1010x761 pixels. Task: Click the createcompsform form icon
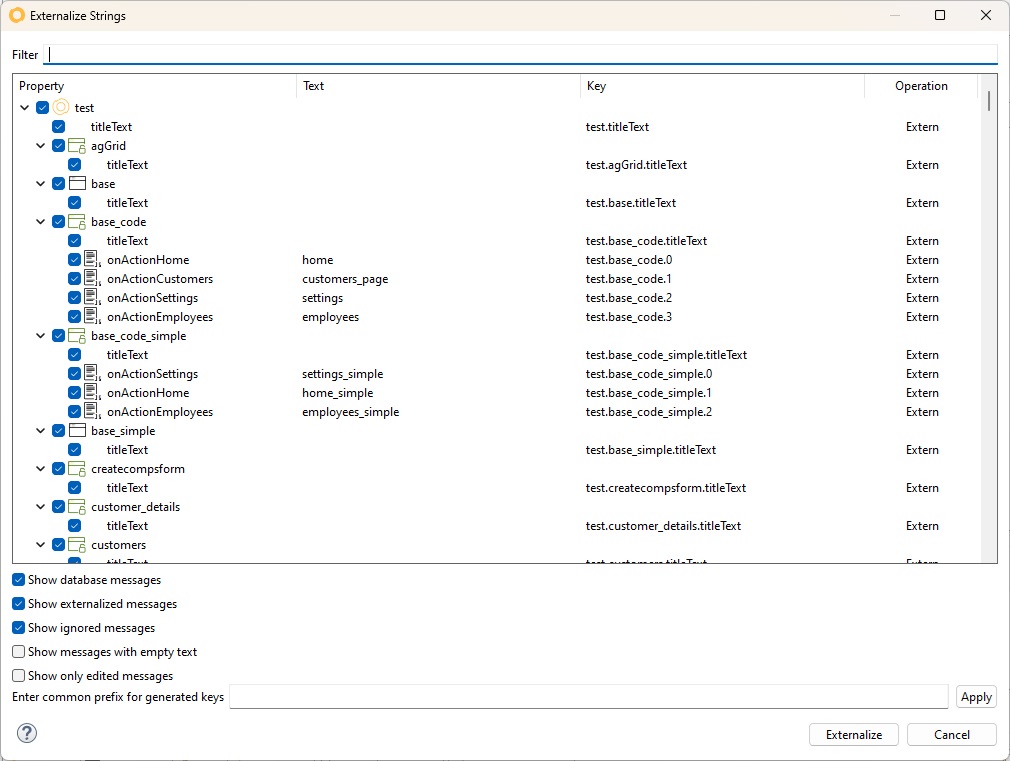77,469
